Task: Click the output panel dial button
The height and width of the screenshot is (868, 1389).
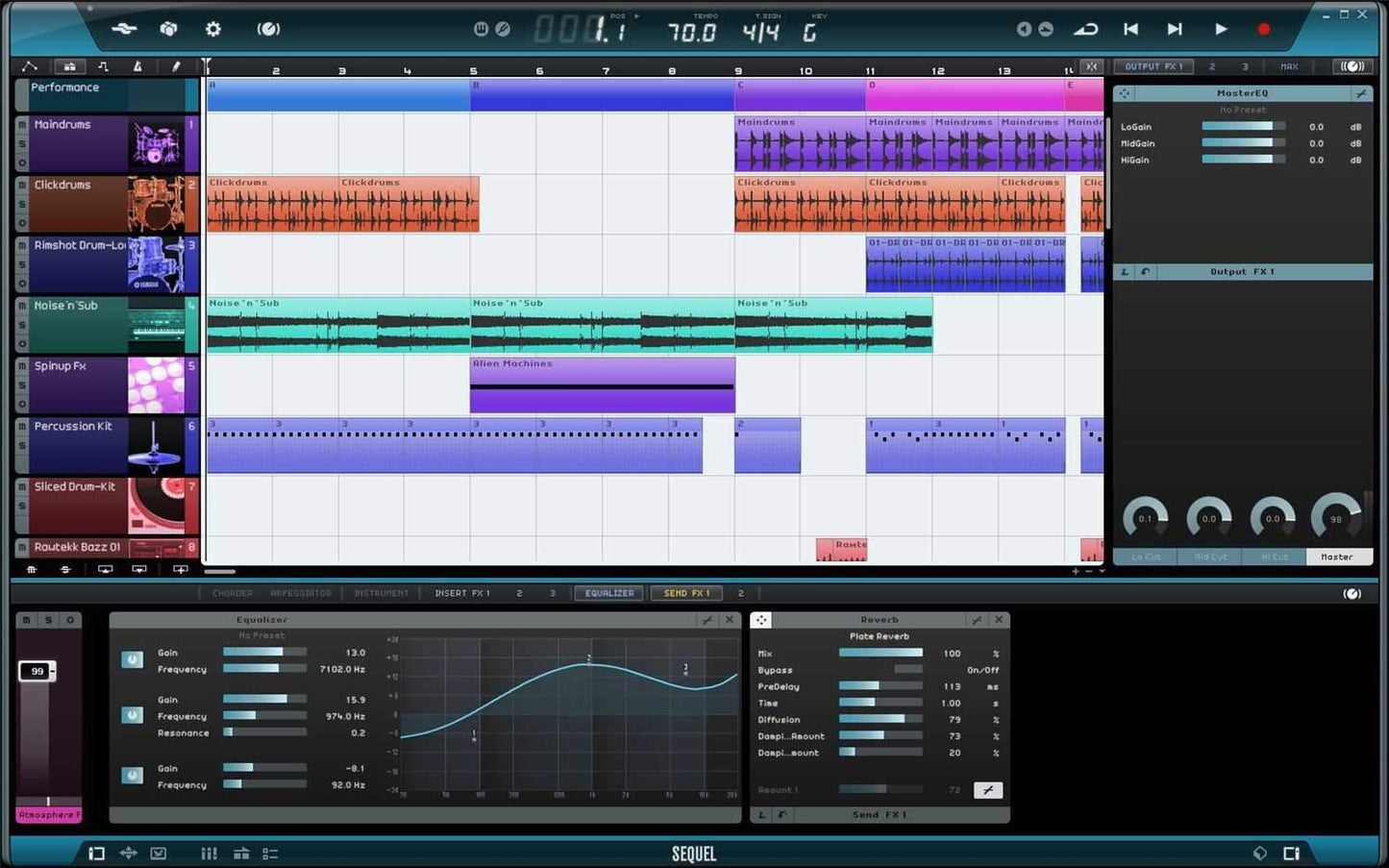Action: pyautogui.click(x=1352, y=66)
